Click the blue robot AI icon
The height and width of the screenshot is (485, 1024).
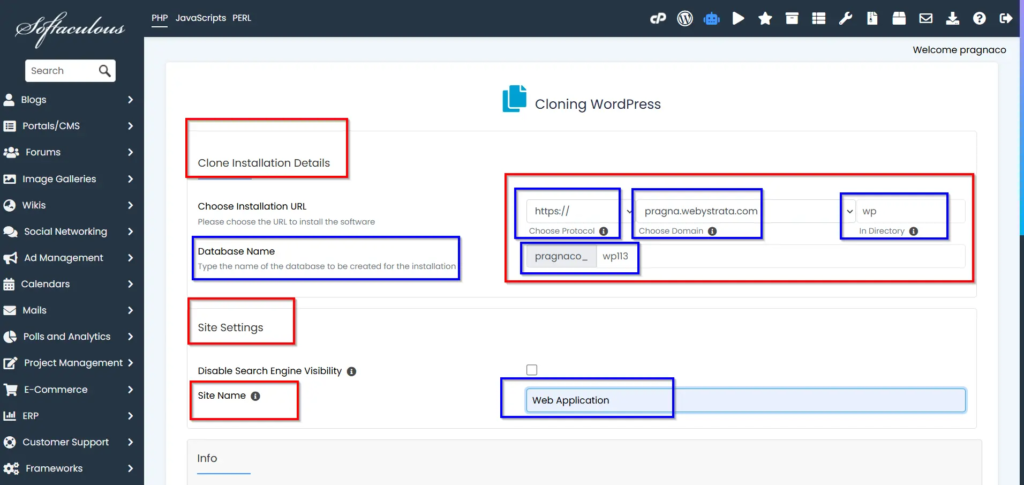tap(711, 18)
